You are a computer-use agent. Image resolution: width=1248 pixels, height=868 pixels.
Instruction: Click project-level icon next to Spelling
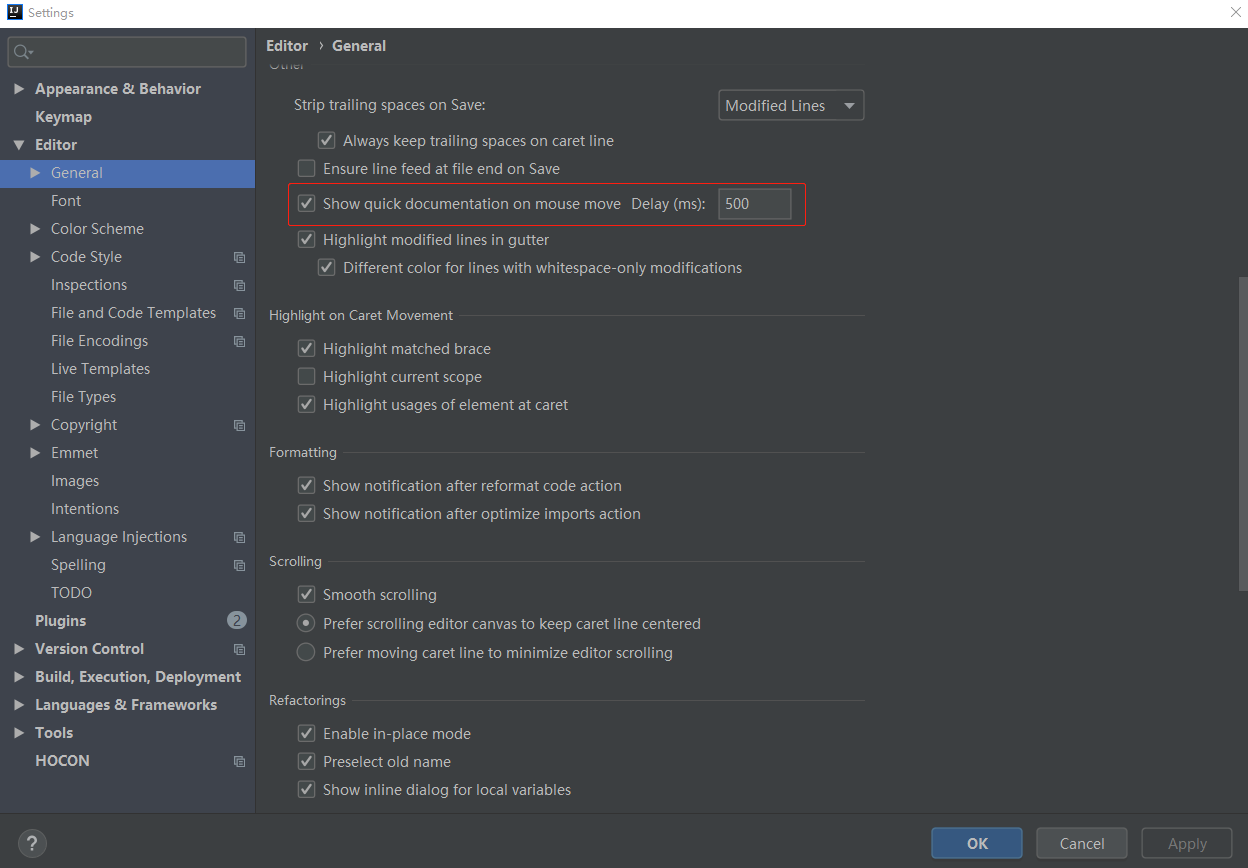click(239, 565)
